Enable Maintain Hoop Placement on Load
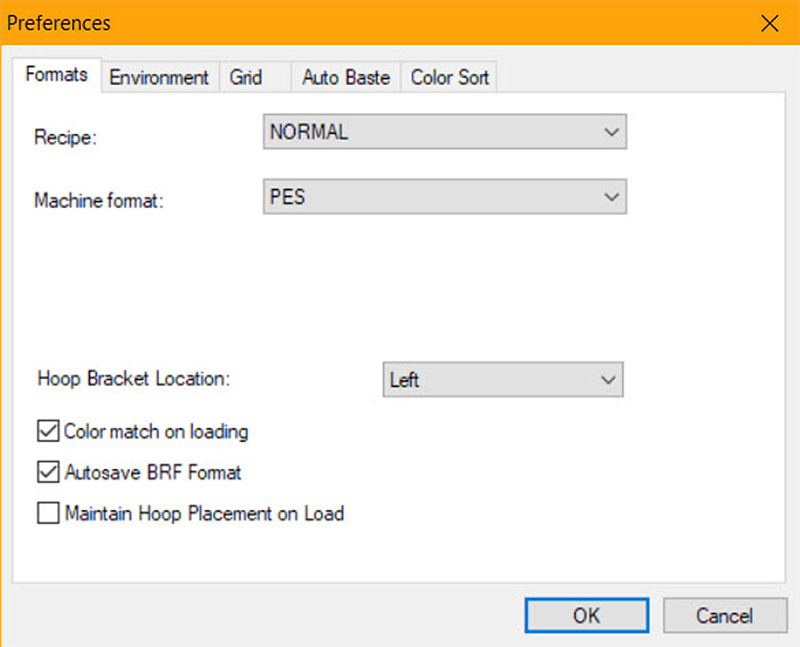This screenshot has height=647, width=800. pos(47,514)
